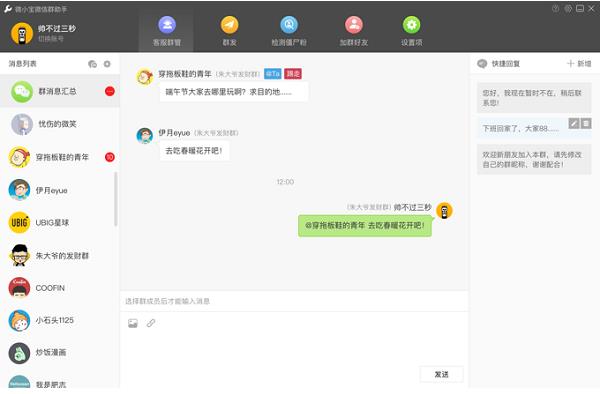This screenshot has height=394, width=615.
Task: Click the 发送 send button
Action: pyautogui.click(x=442, y=374)
